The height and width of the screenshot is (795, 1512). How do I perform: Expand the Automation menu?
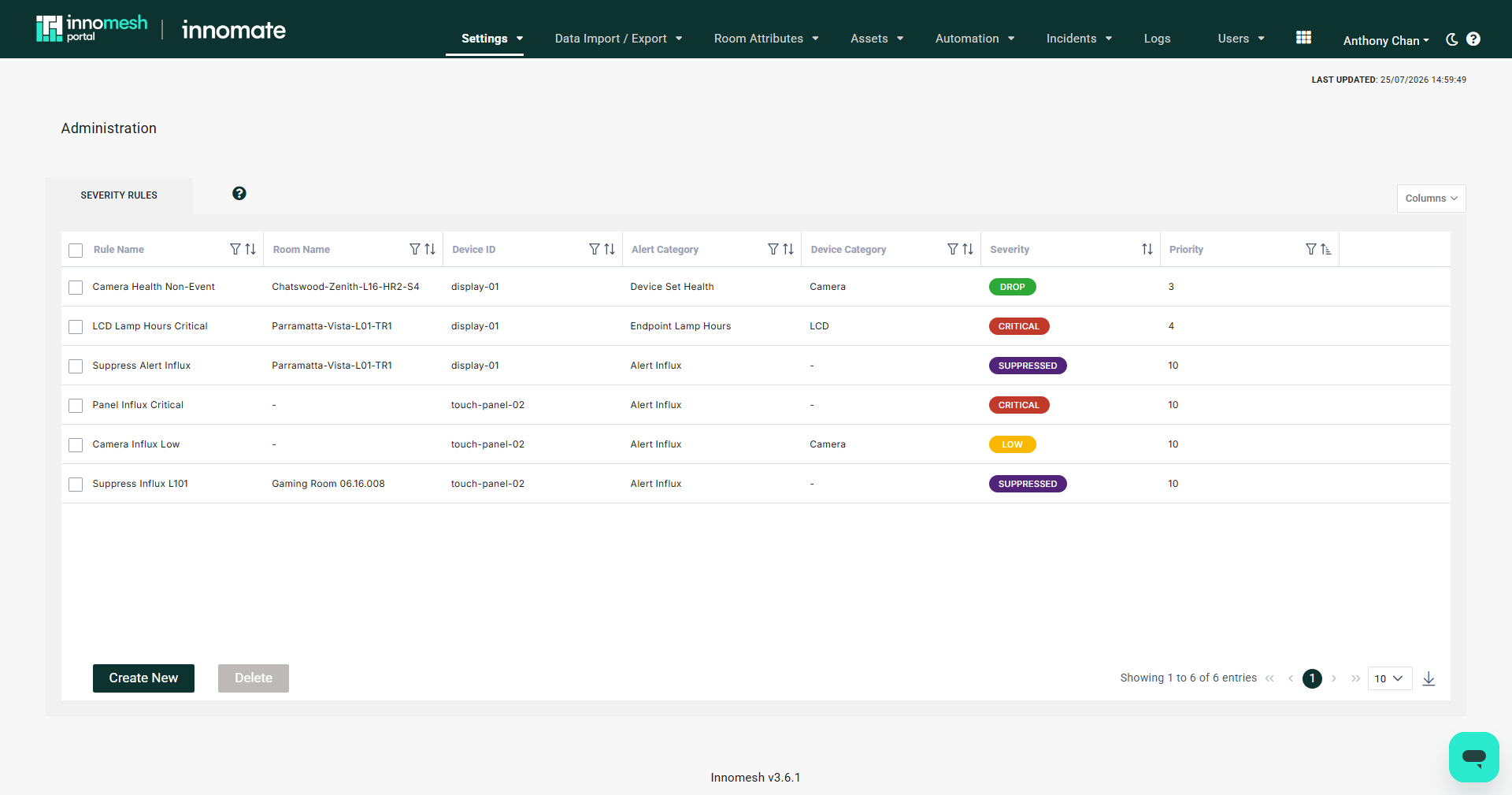(x=975, y=39)
